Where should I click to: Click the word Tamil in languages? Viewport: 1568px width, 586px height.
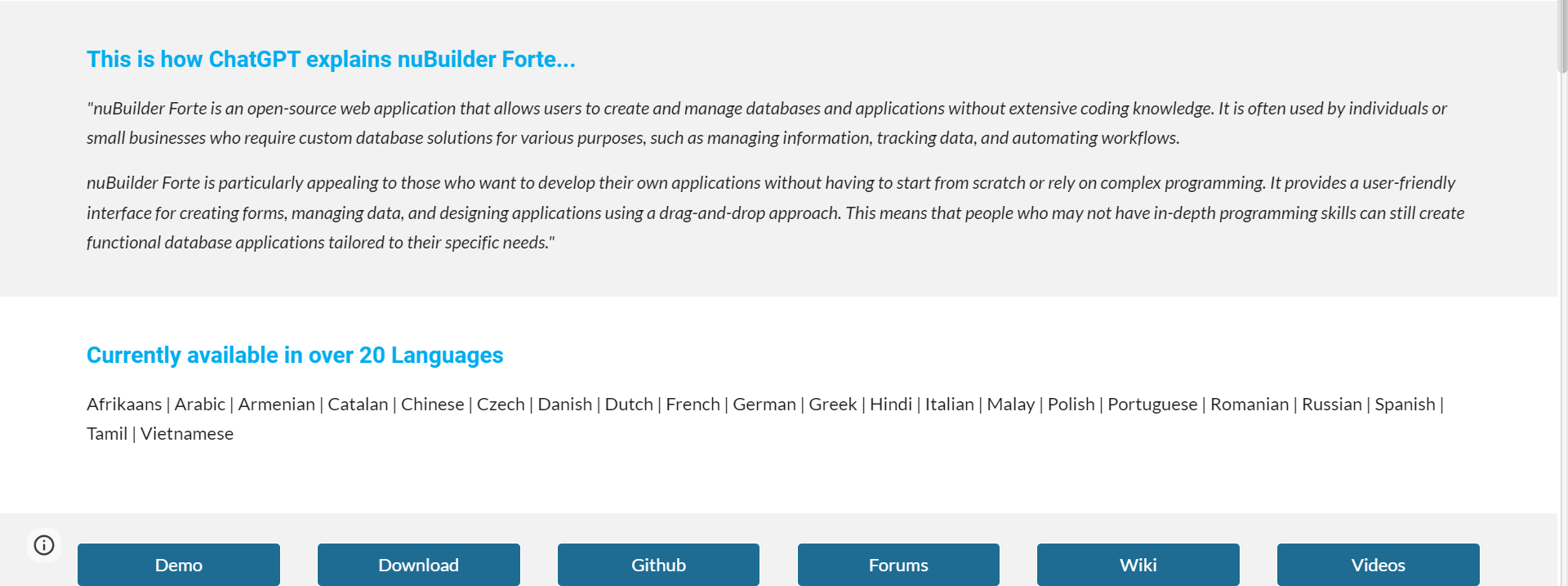point(107,434)
